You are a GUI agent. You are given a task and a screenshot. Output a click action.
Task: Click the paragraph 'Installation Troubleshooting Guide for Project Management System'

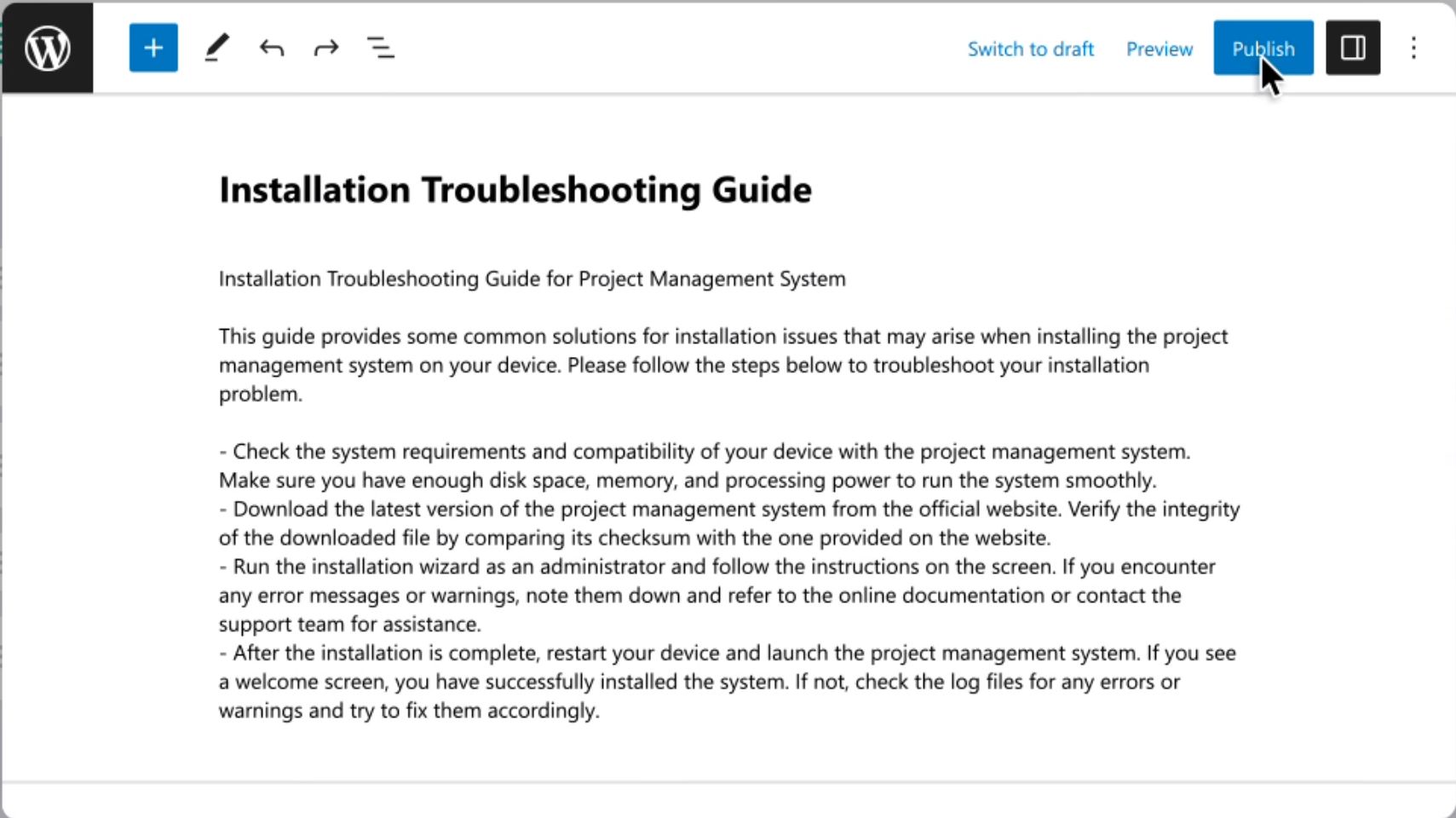532,279
